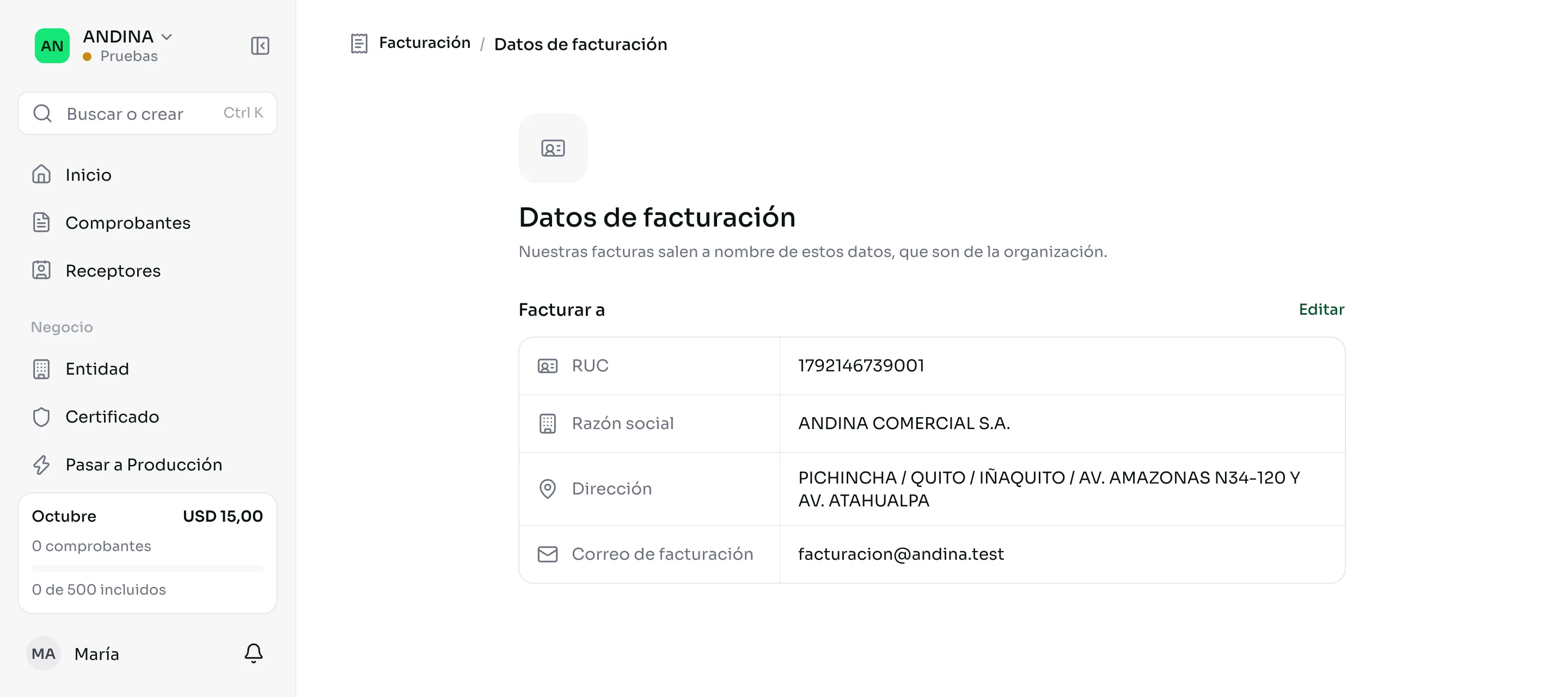
Task: Click the green AN organization avatar
Action: click(52, 46)
